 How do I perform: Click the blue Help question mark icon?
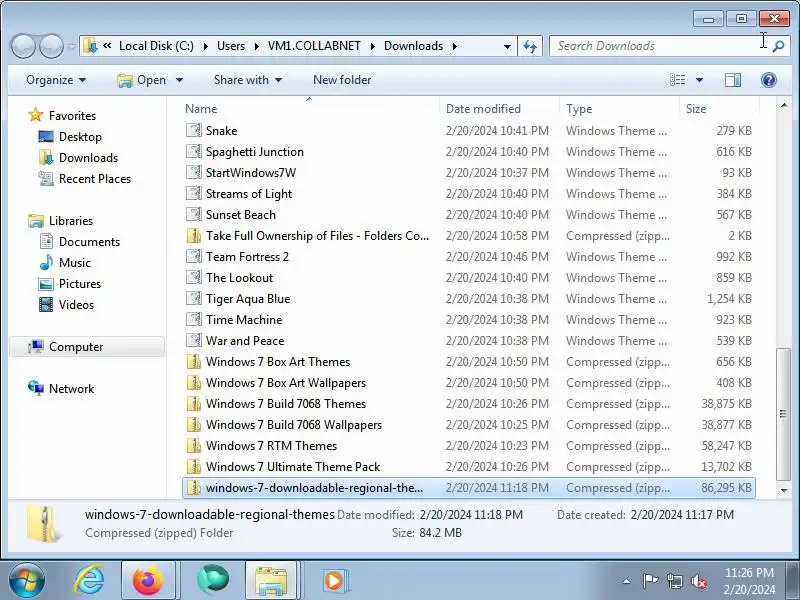click(x=768, y=80)
